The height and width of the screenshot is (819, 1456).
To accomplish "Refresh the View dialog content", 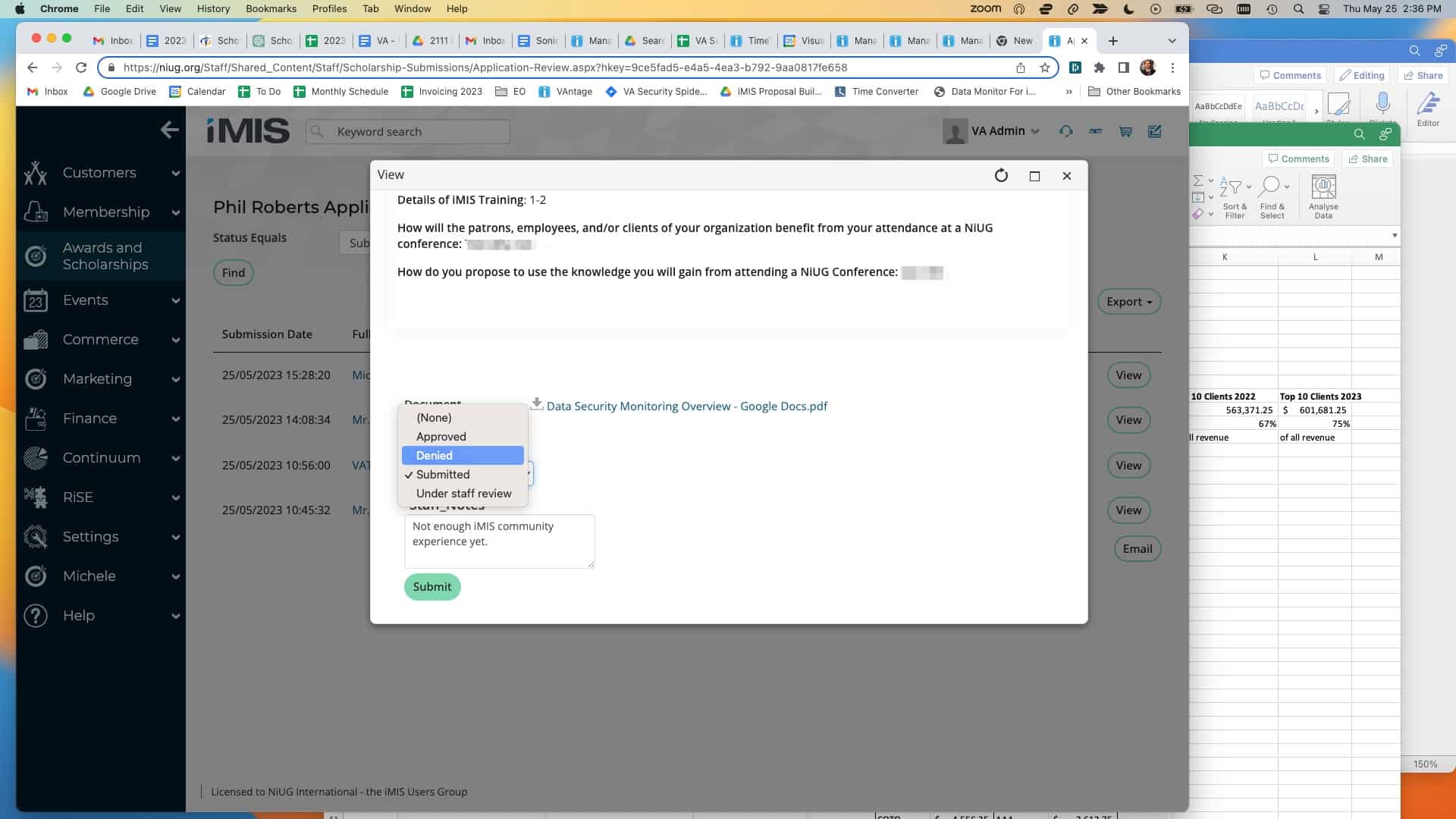I will click(1001, 176).
